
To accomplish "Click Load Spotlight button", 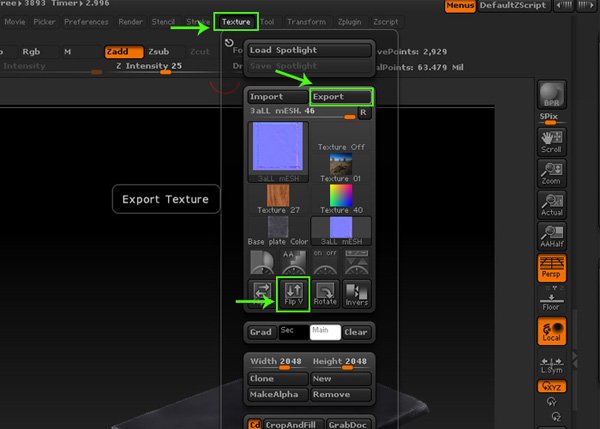I will pos(309,50).
